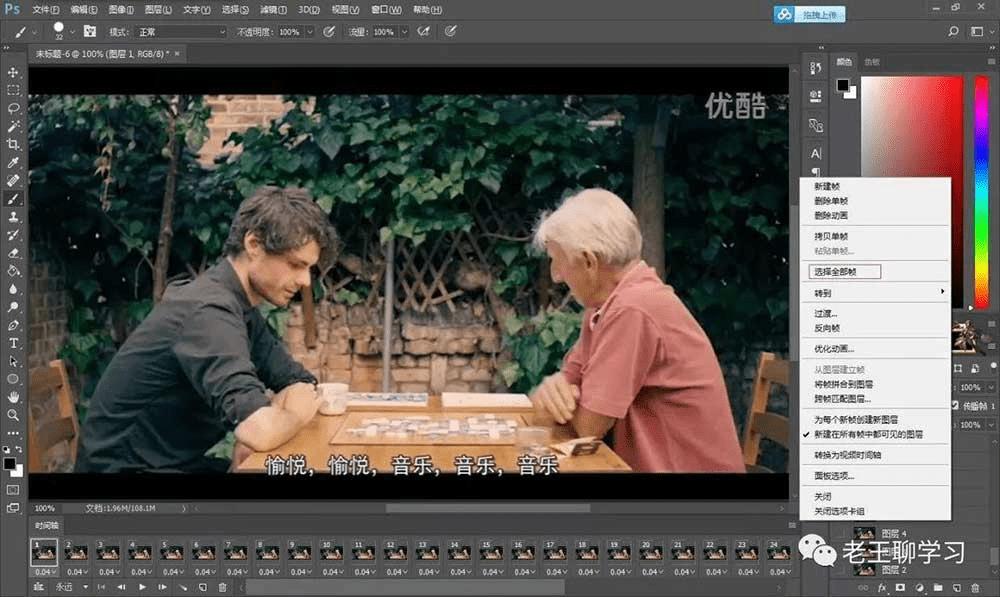Go to the next frame in the timeline
Viewport: 1000px width, 597px height.
[162, 587]
